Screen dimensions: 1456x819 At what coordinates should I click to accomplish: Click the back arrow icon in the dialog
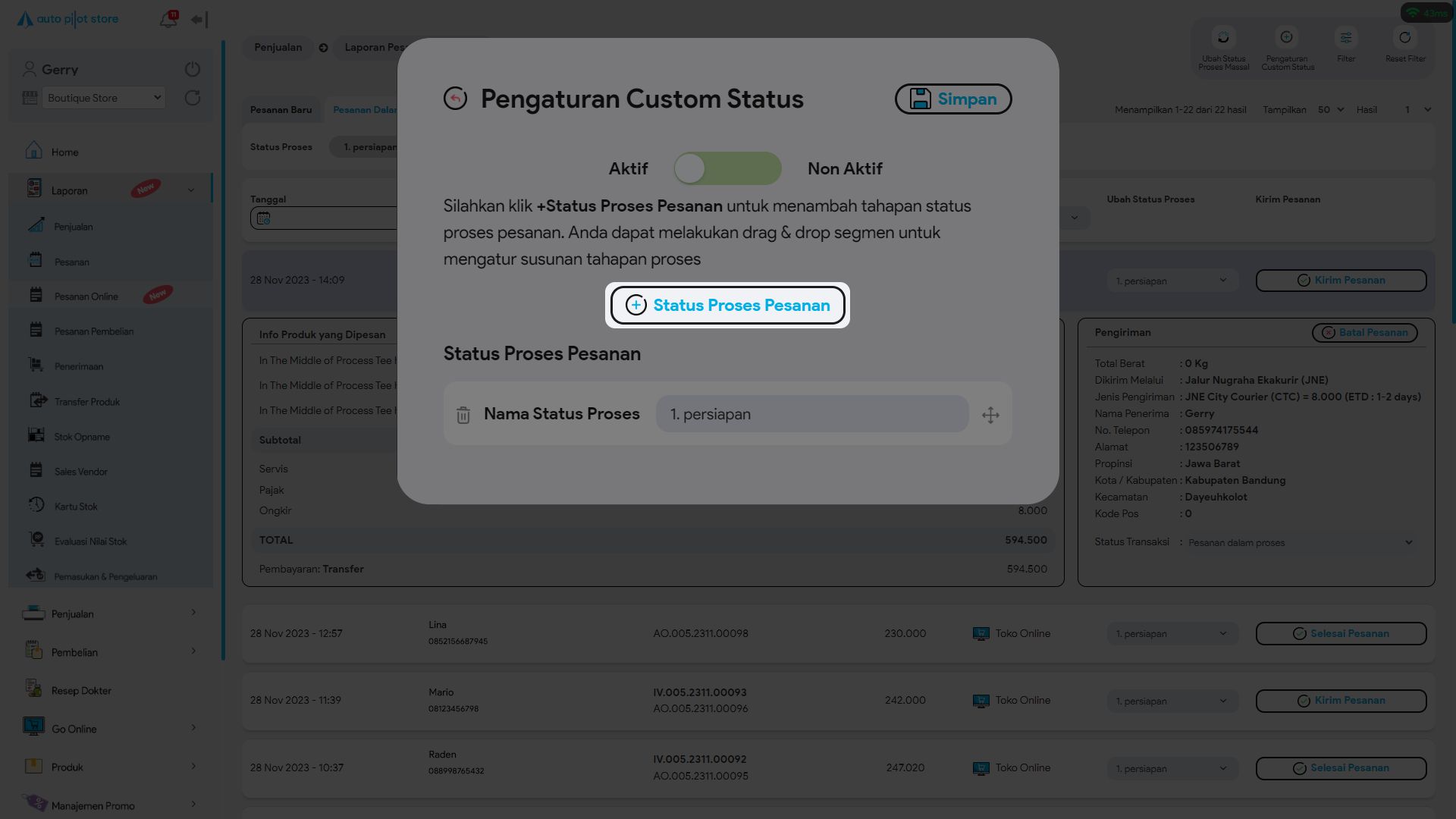tap(455, 99)
